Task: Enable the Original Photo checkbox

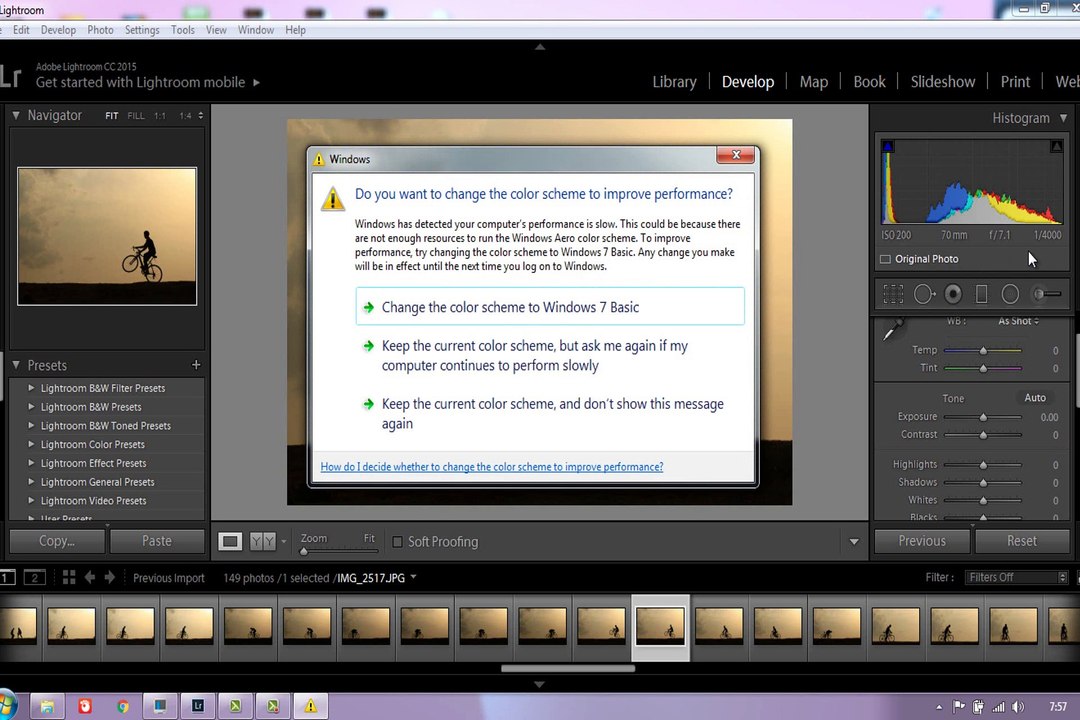Action: pyautogui.click(x=885, y=259)
